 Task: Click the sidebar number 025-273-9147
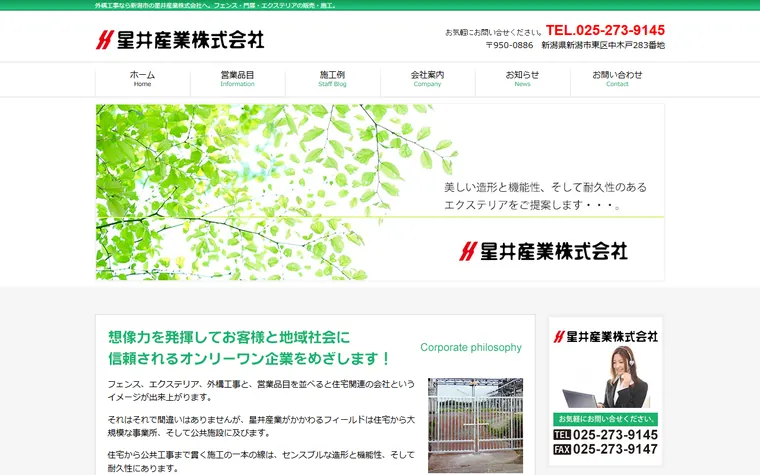(x=615, y=449)
